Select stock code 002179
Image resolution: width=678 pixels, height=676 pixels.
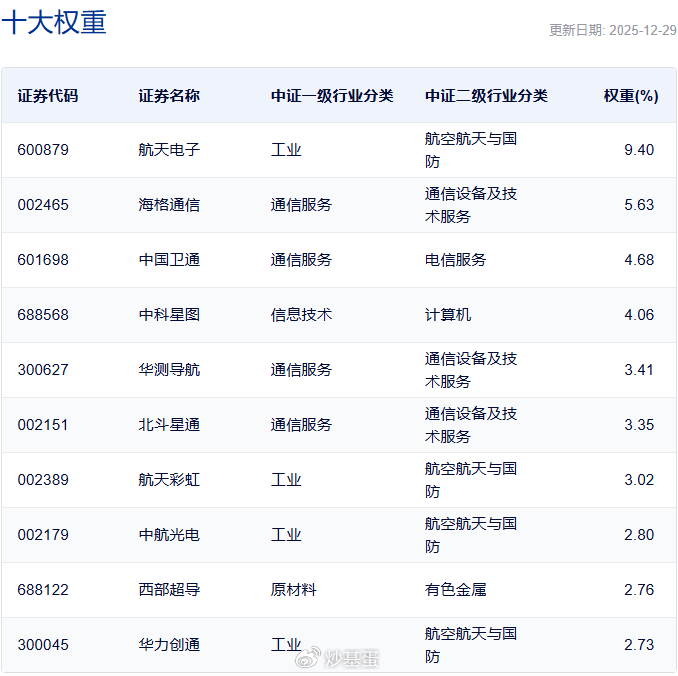click(x=43, y=535)
